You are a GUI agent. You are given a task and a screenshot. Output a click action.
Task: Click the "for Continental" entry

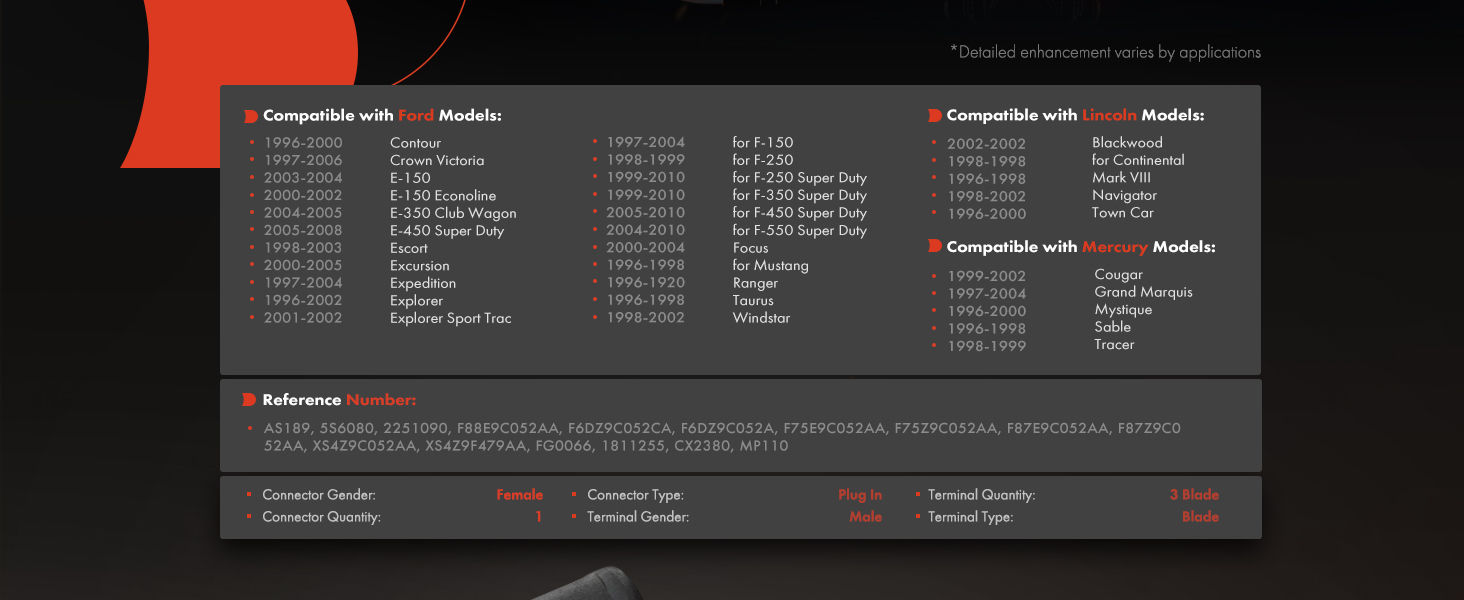(1138, 160)
